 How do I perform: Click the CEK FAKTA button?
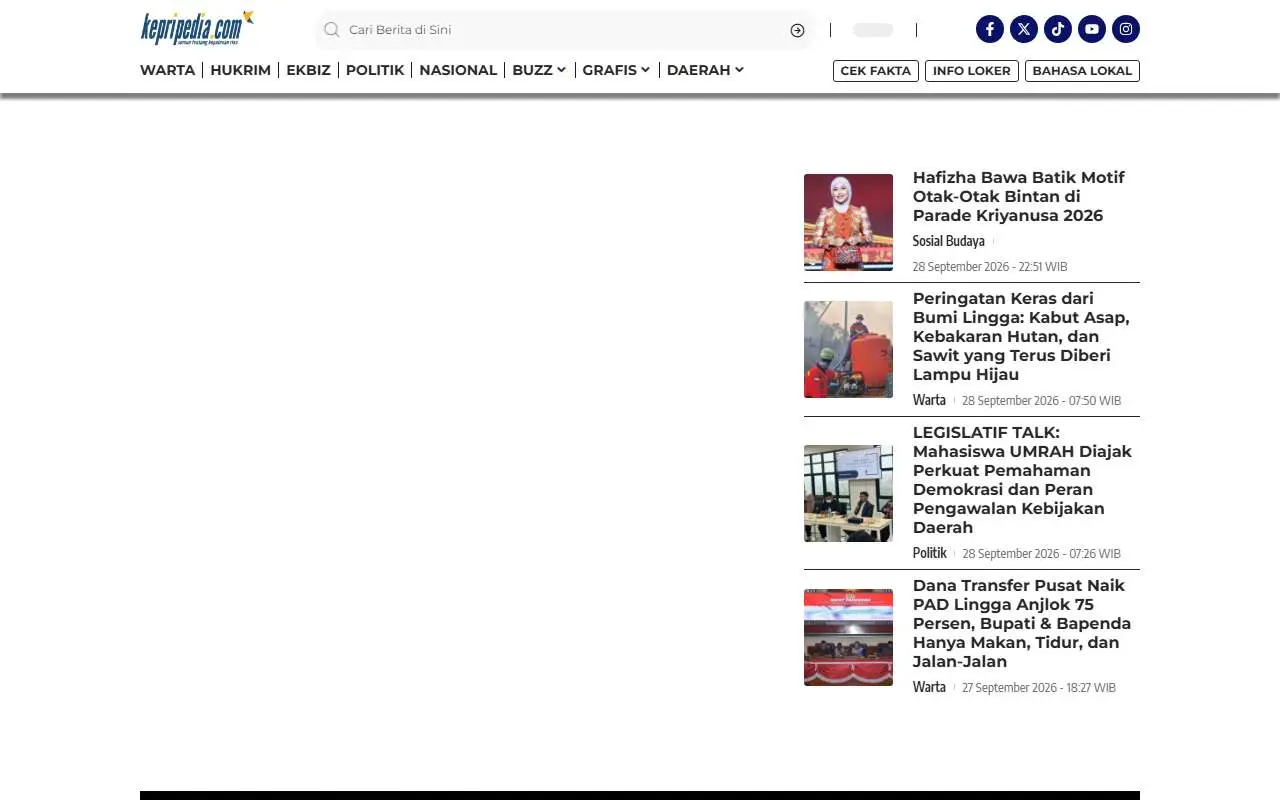coord(876,71)
